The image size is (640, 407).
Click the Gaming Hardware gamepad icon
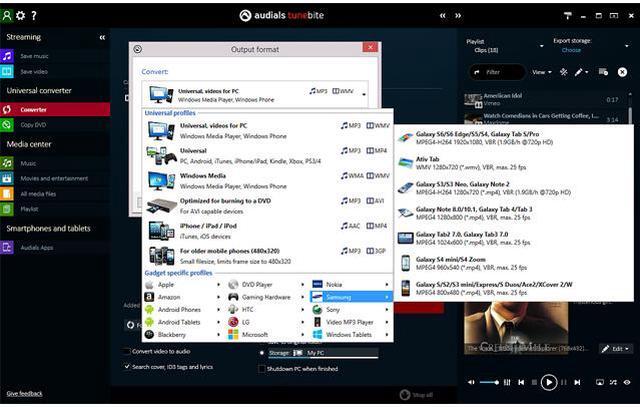pos(233,297)
